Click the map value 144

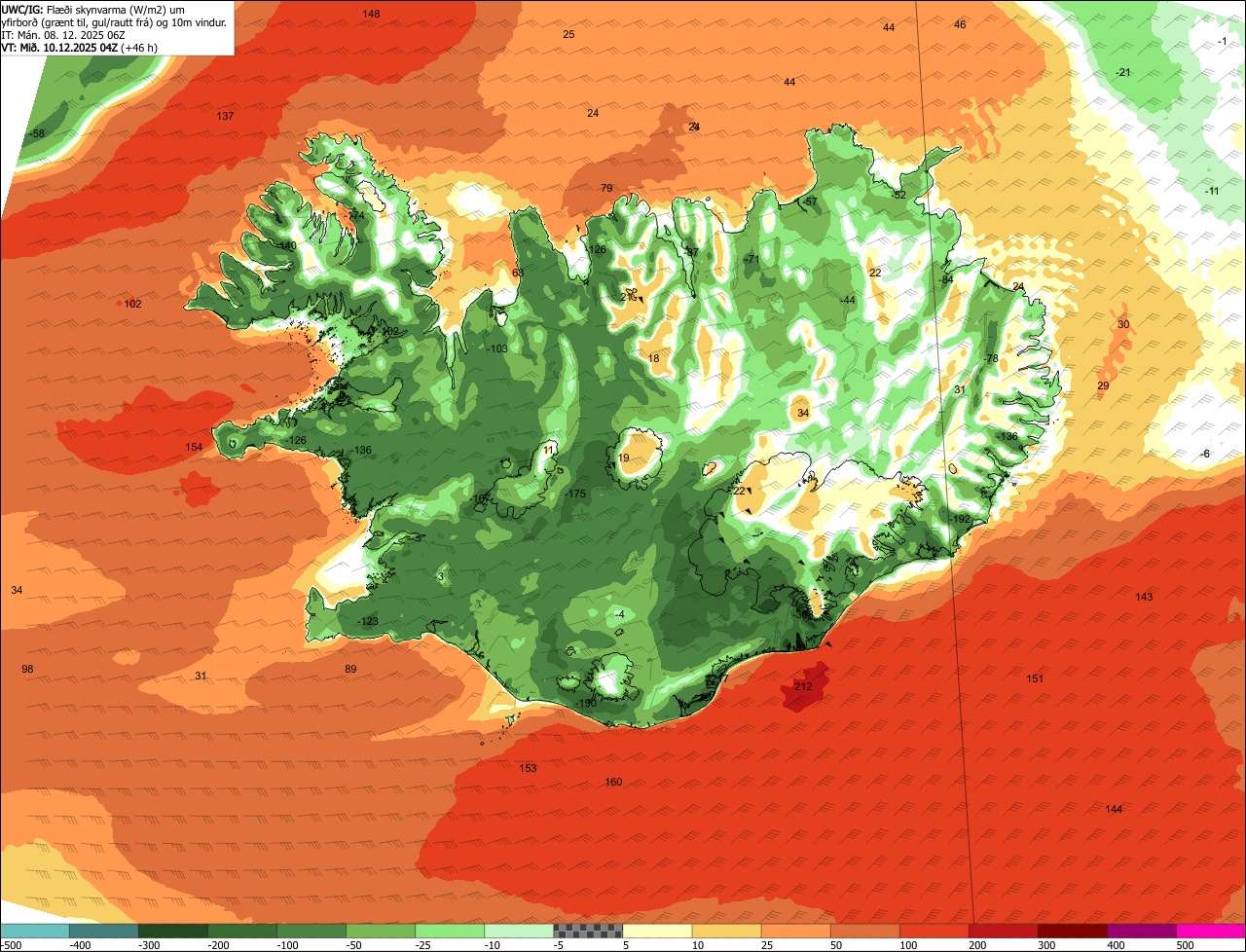click(1114, 809)
